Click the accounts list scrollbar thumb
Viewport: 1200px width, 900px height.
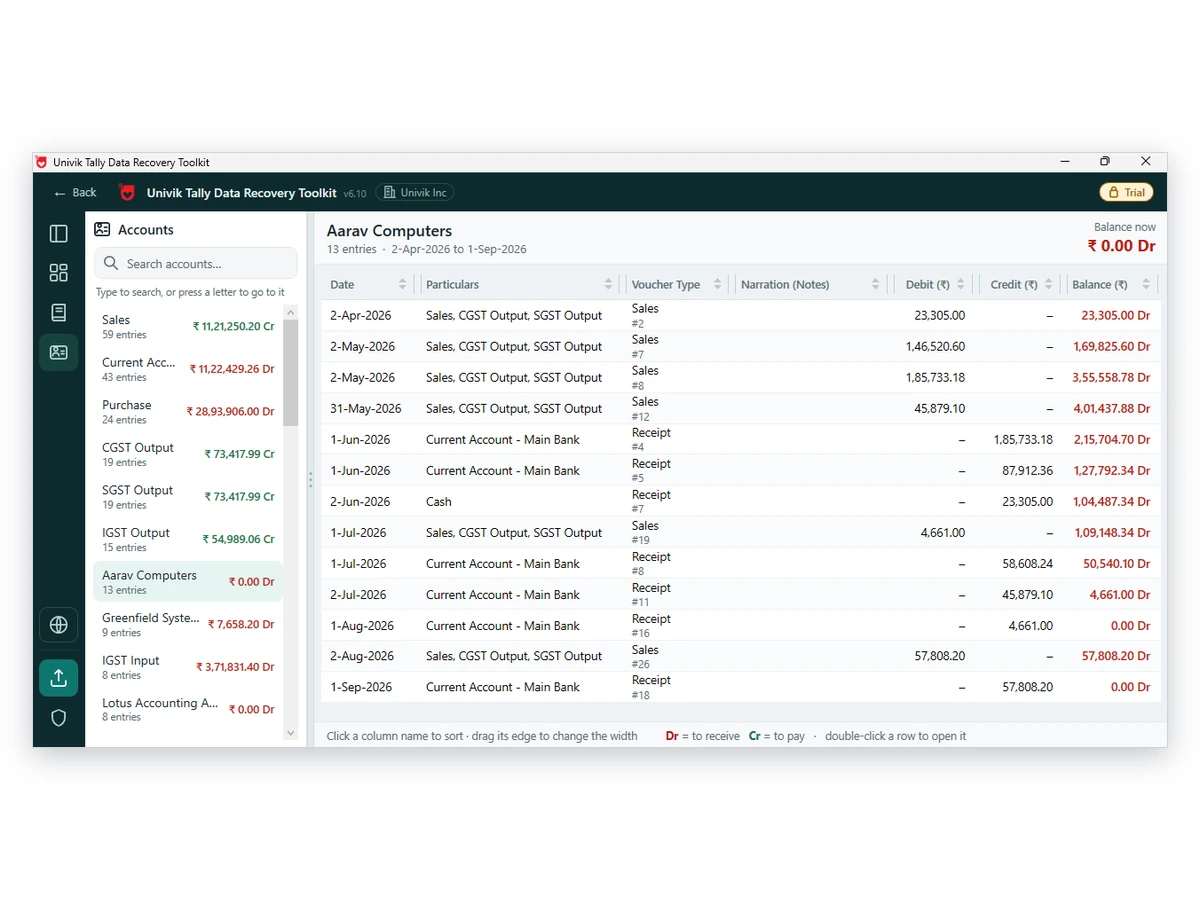[291, 372]
